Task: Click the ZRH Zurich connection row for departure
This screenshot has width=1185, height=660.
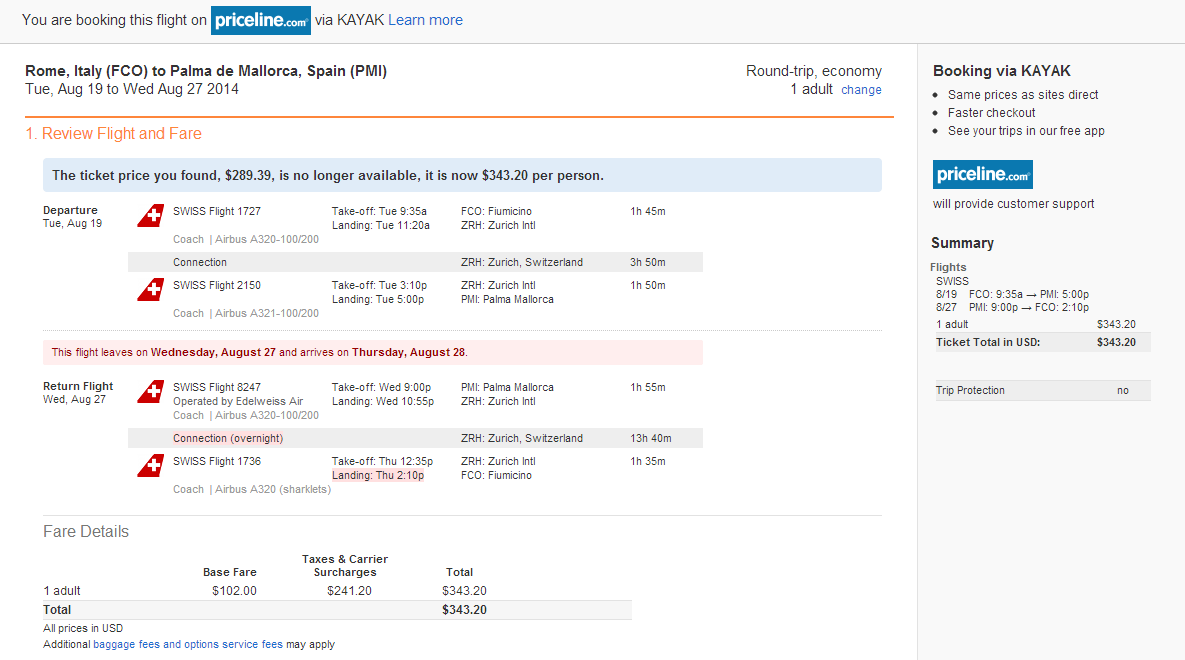Action: (x=415, y=262)
